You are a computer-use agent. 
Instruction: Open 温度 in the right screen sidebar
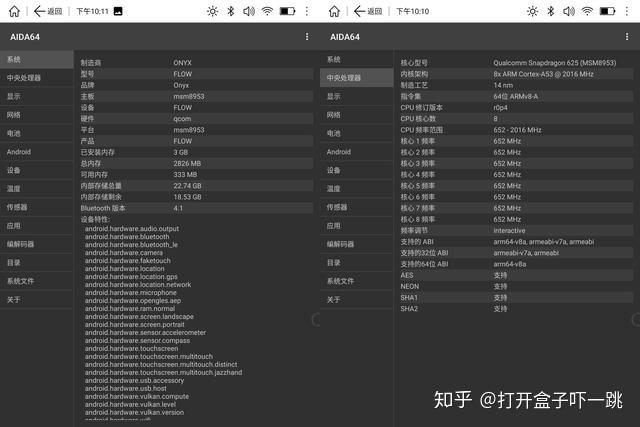click(x=357, y=189)
